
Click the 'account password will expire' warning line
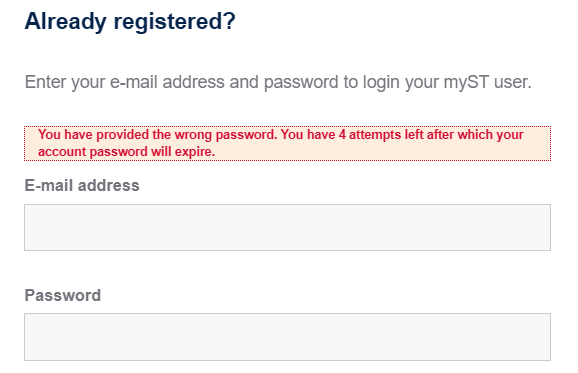(126, 151)
